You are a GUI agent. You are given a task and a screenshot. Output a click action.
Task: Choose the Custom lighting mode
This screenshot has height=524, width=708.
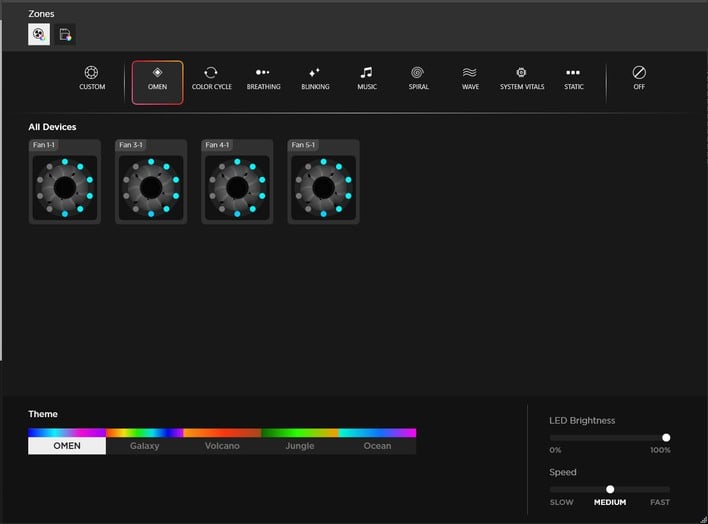(x=92, y=78)
